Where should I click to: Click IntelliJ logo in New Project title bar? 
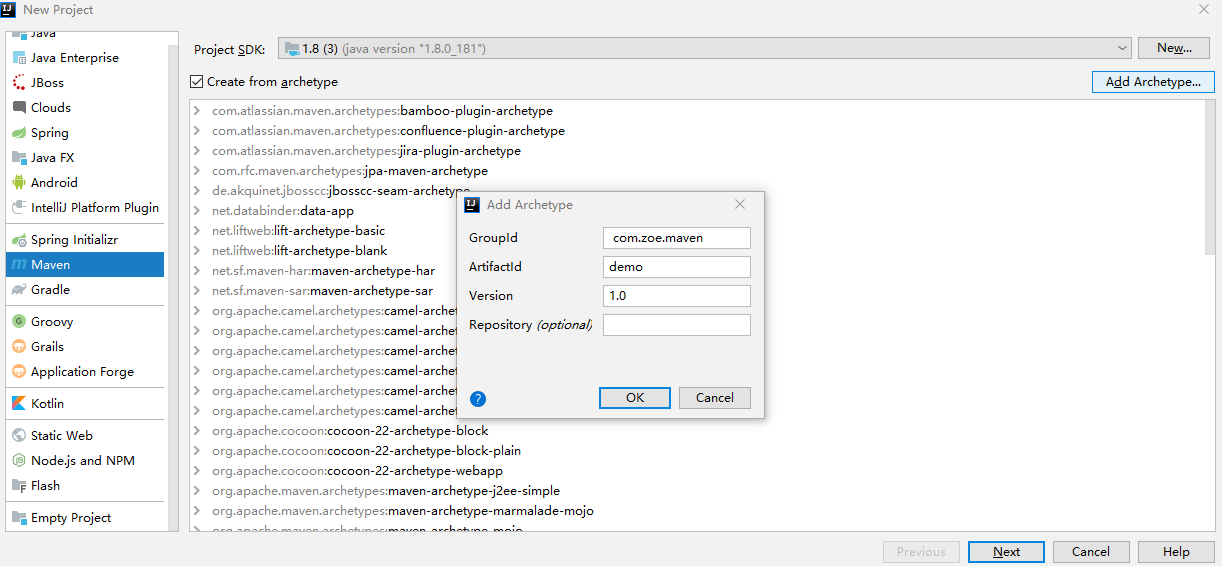coord(9,9)
